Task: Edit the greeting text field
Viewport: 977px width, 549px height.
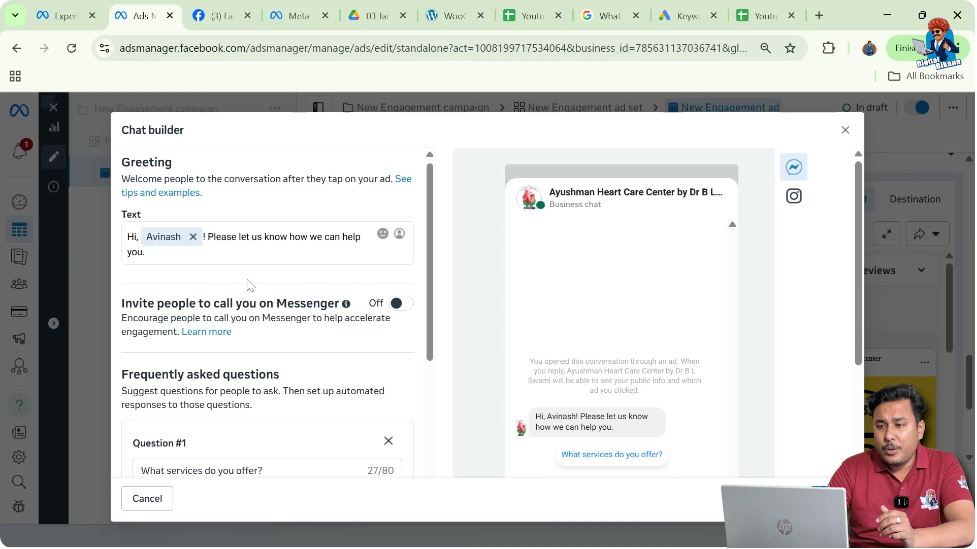Action: pyautogui.click(x=267, y=243)
